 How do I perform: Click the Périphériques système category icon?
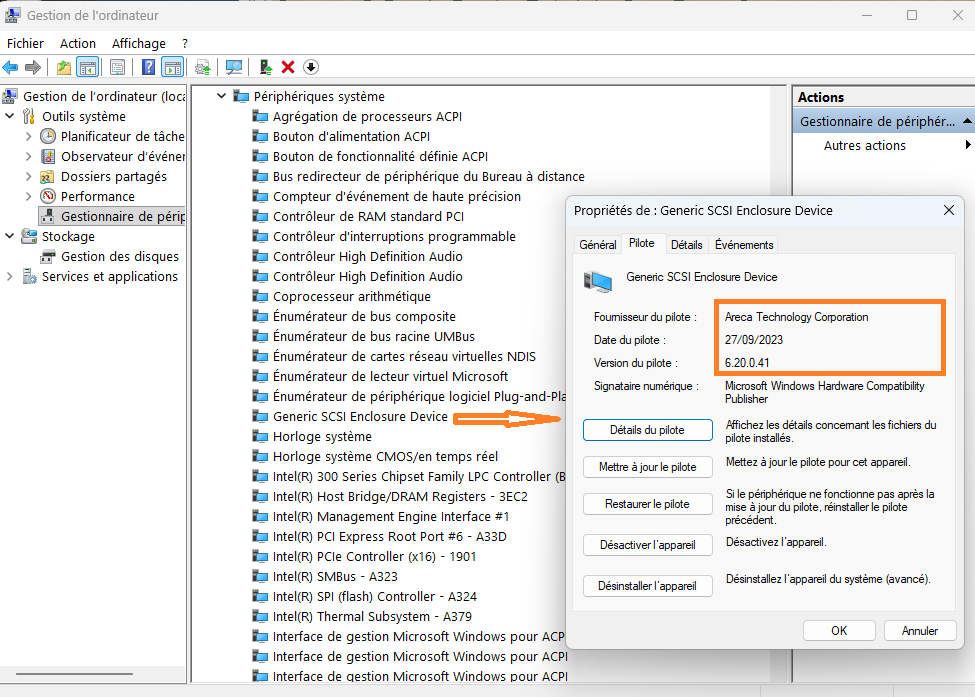click(x=241, y=96)
